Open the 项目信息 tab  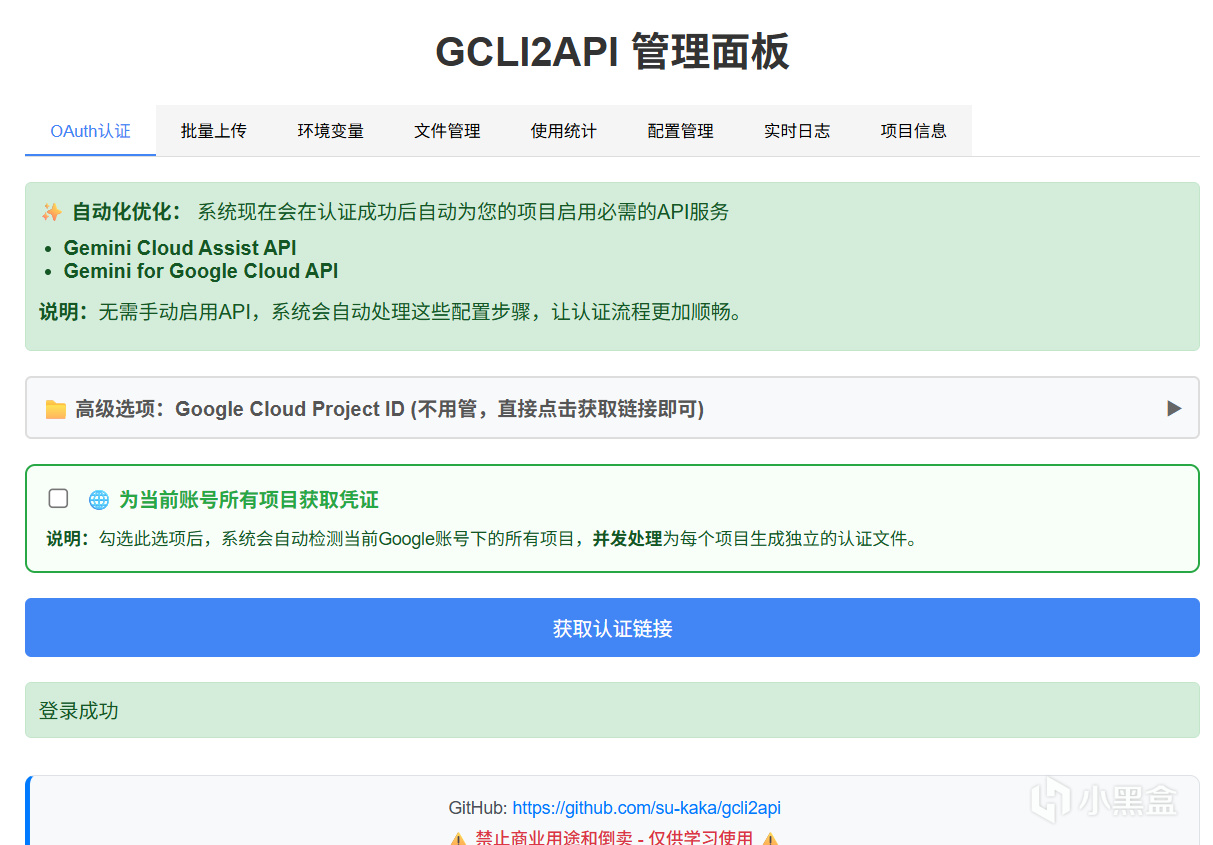coord(914,131)
